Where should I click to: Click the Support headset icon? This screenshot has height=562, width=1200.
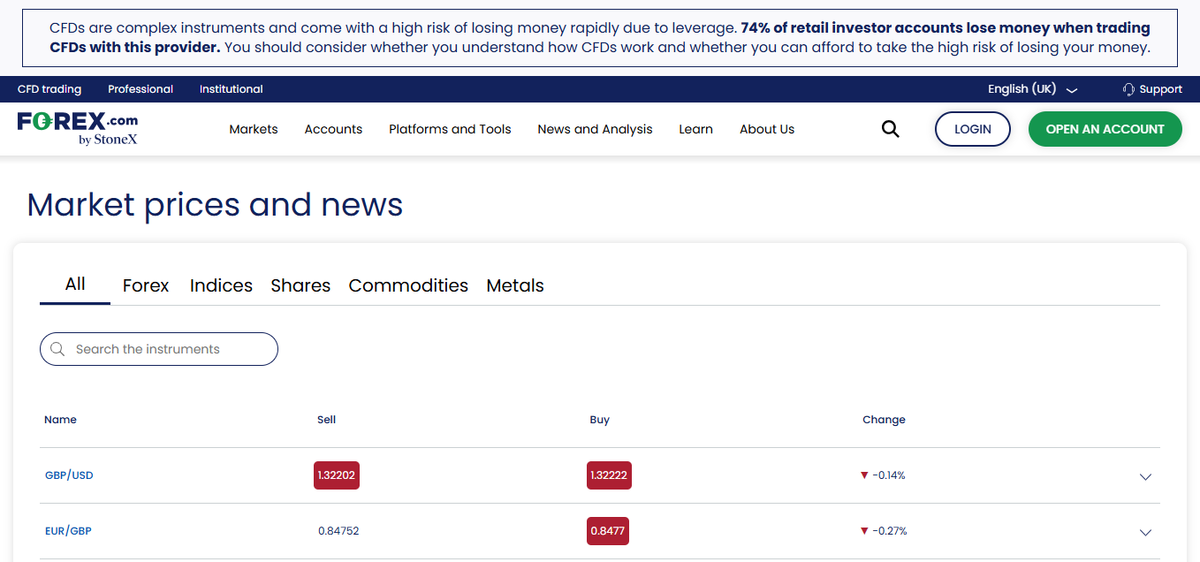point(1129,89)
